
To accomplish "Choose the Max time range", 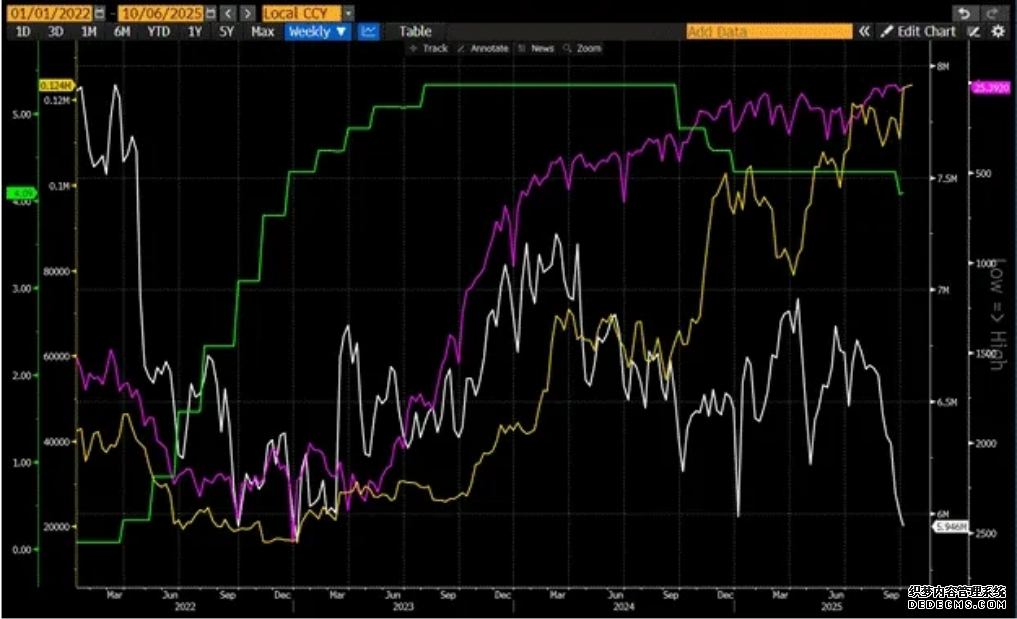I will click(x=262, y=31).
